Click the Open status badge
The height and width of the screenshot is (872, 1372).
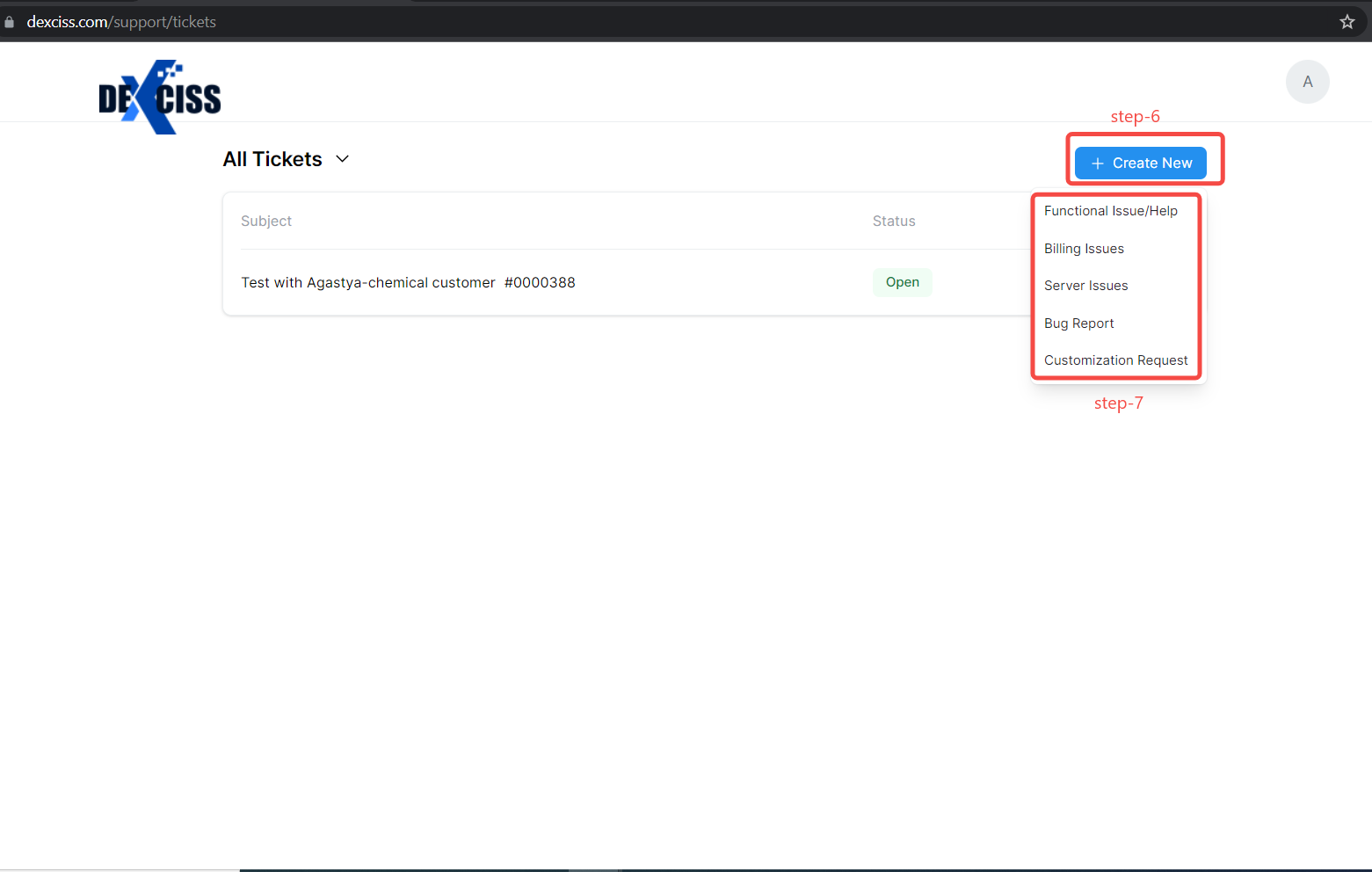(902, 282)
